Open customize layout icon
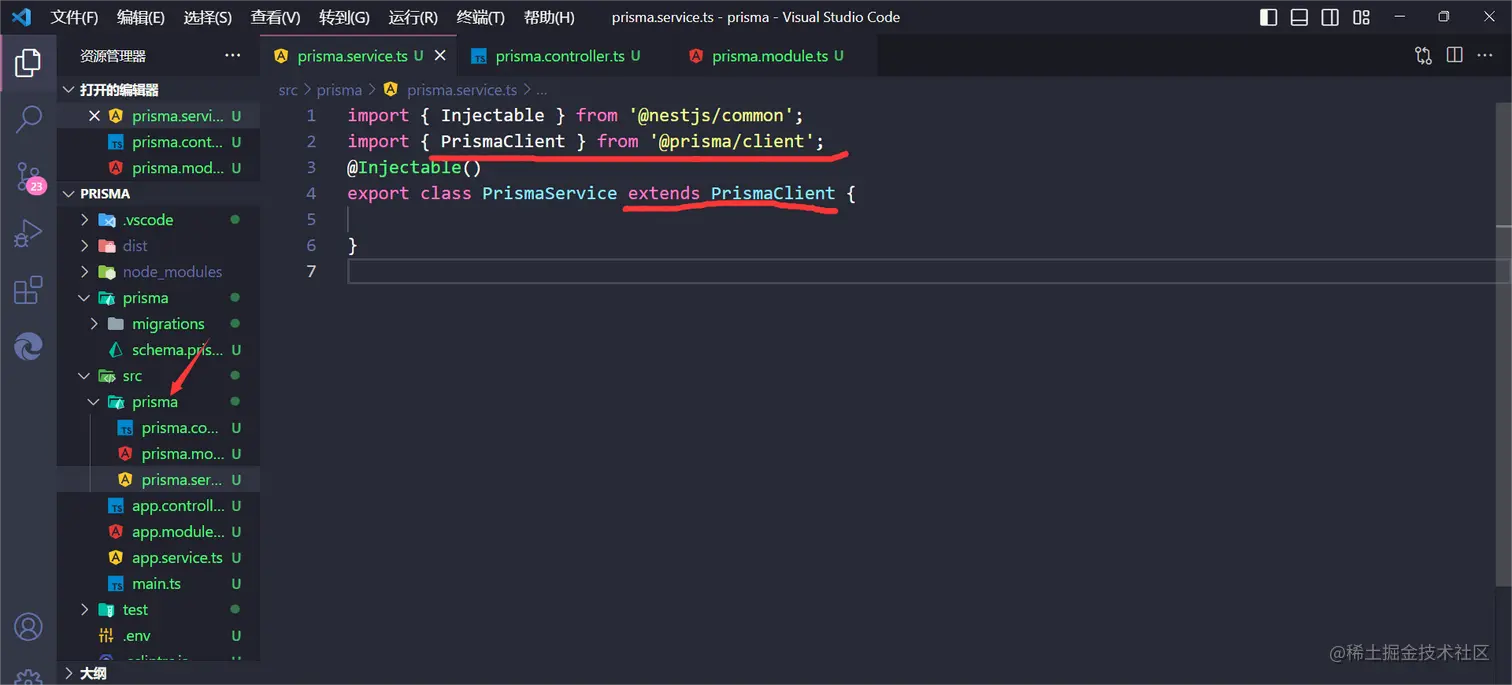The width and height of the screenshot is (1512, 685). pos(1361,17)
